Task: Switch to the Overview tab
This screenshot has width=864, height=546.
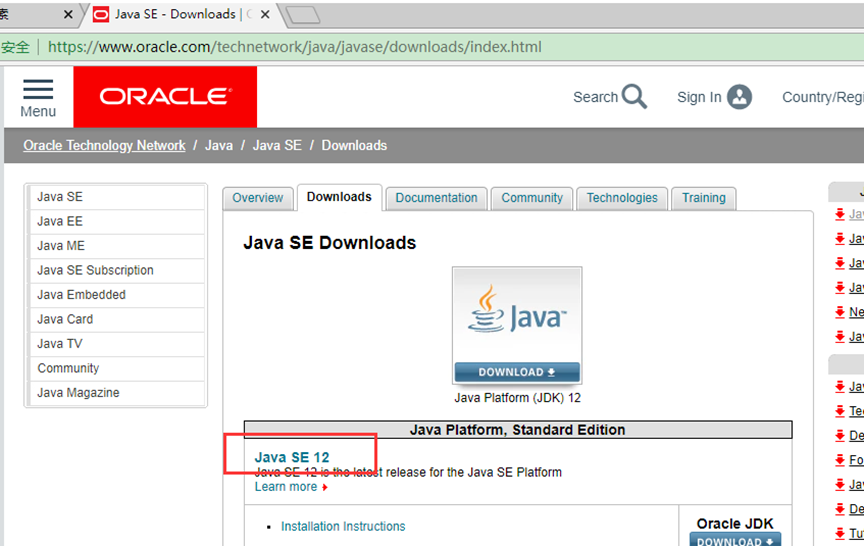Action: pyautogui.click(x=257, y=198)
